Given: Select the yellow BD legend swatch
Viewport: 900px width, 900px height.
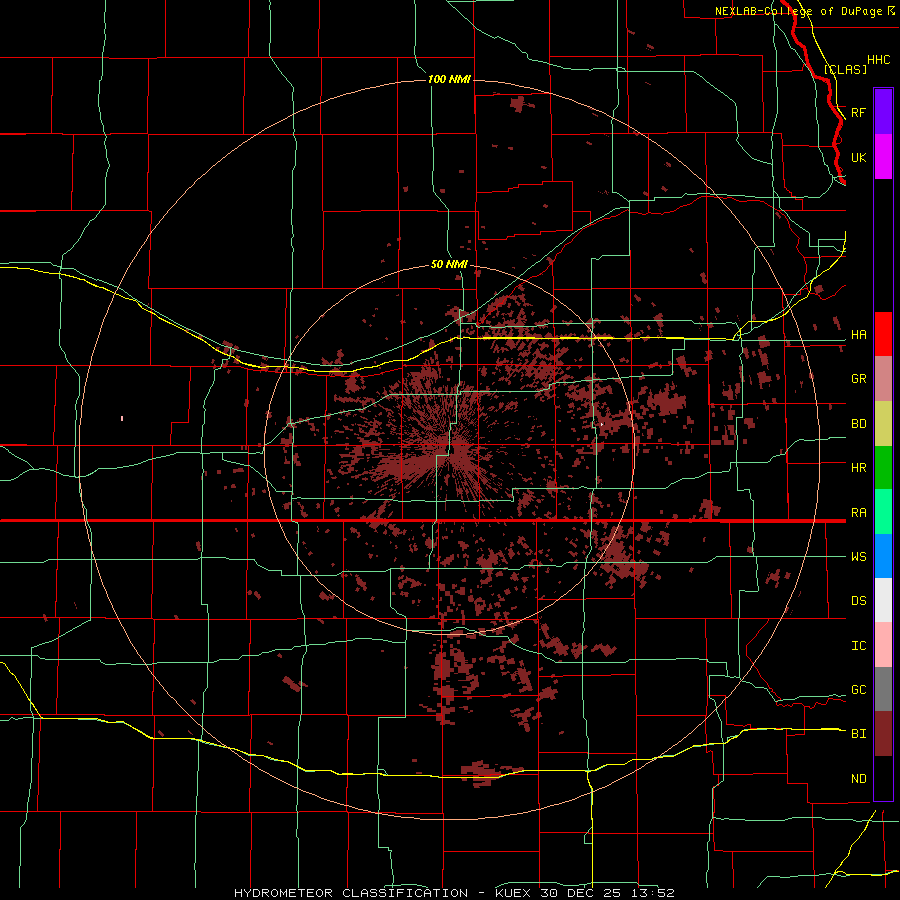Looking at the screenshot, I should [883, 424].
